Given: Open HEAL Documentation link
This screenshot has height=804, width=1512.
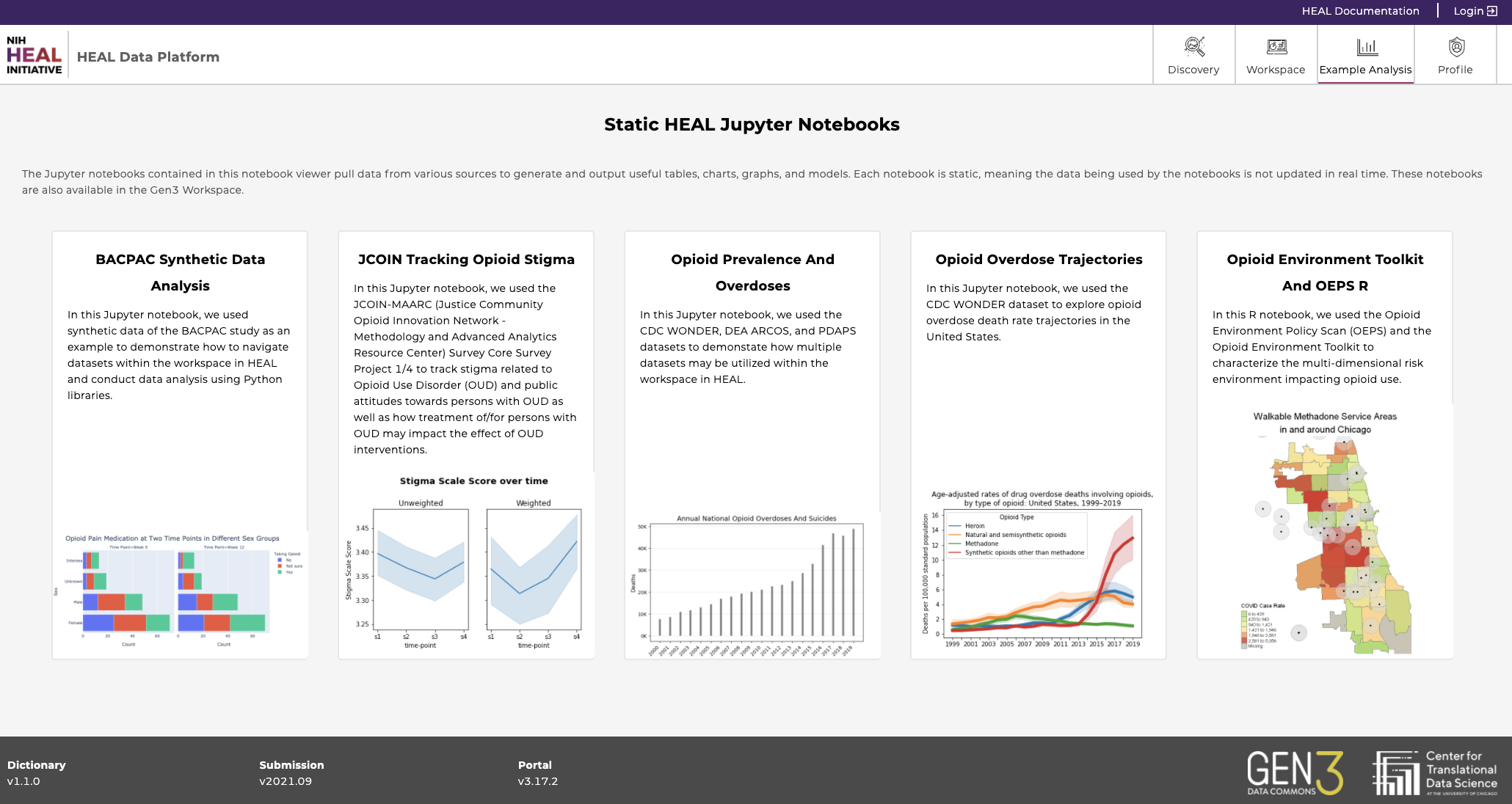Looking at the screenshot, I should point(1360,11).
